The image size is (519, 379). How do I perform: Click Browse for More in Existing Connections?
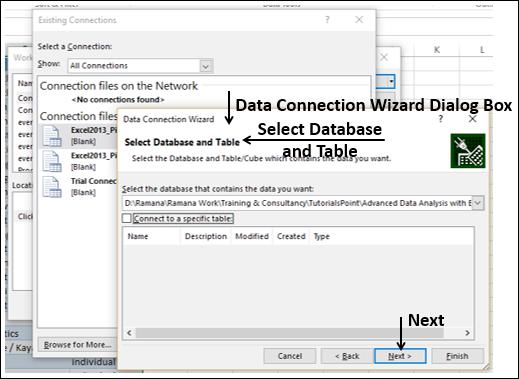(x=77, y=345)
